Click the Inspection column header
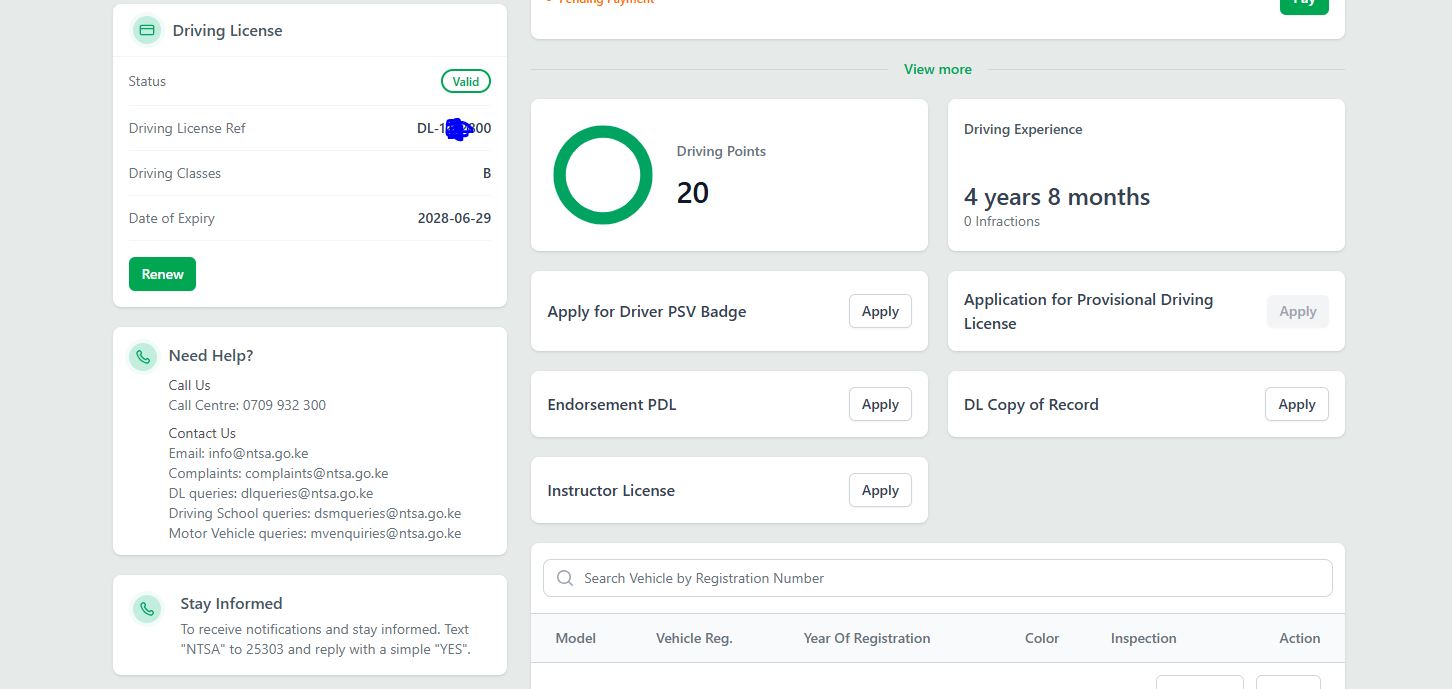This screenshot has height=689, width=1452. 1143,638
